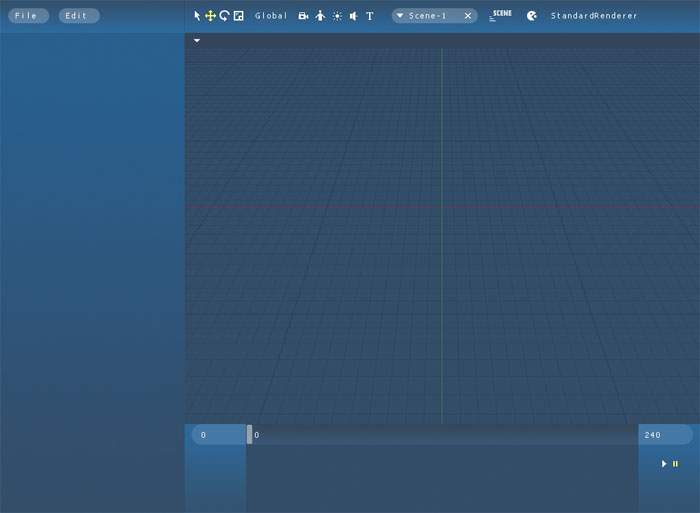Close Scene-1 with the X button

click(467, 16)
